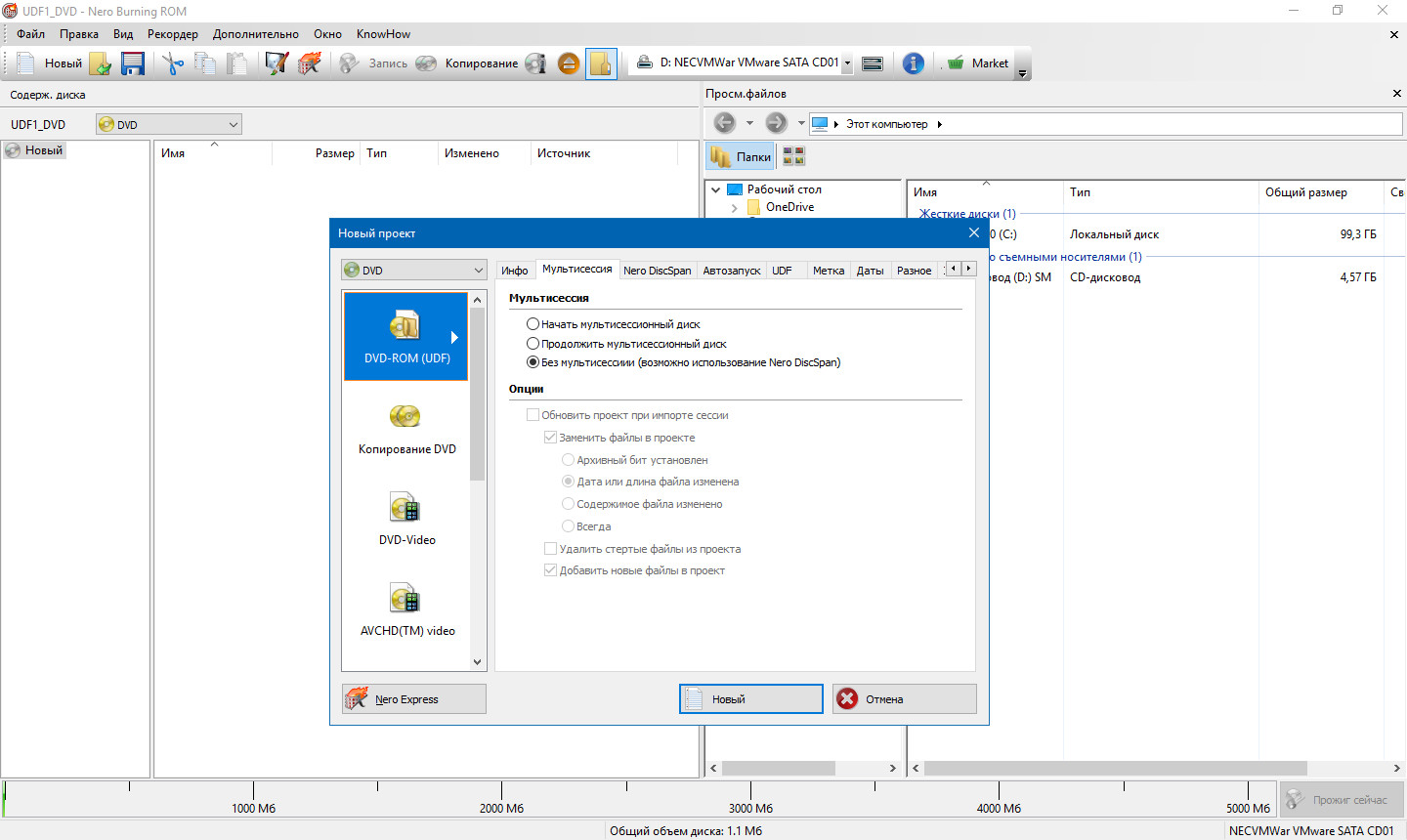Open the DVD dropdown next to UDF1_DVD

point(169,124)
